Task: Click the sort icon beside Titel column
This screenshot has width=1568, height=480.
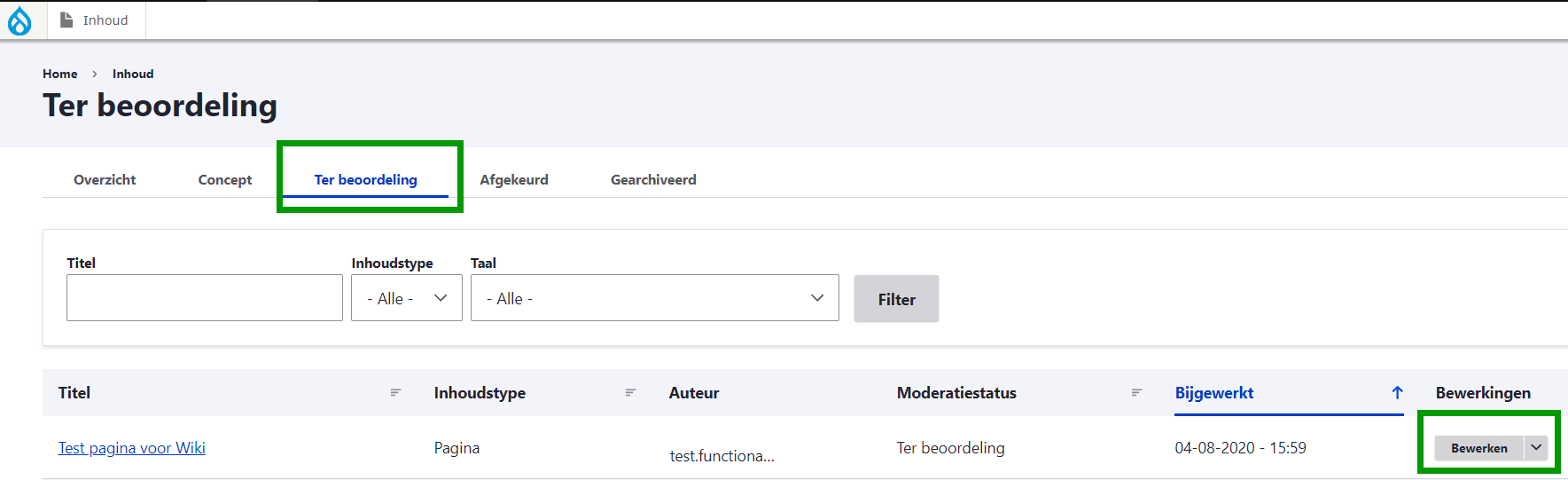Action: click(396, 393)
